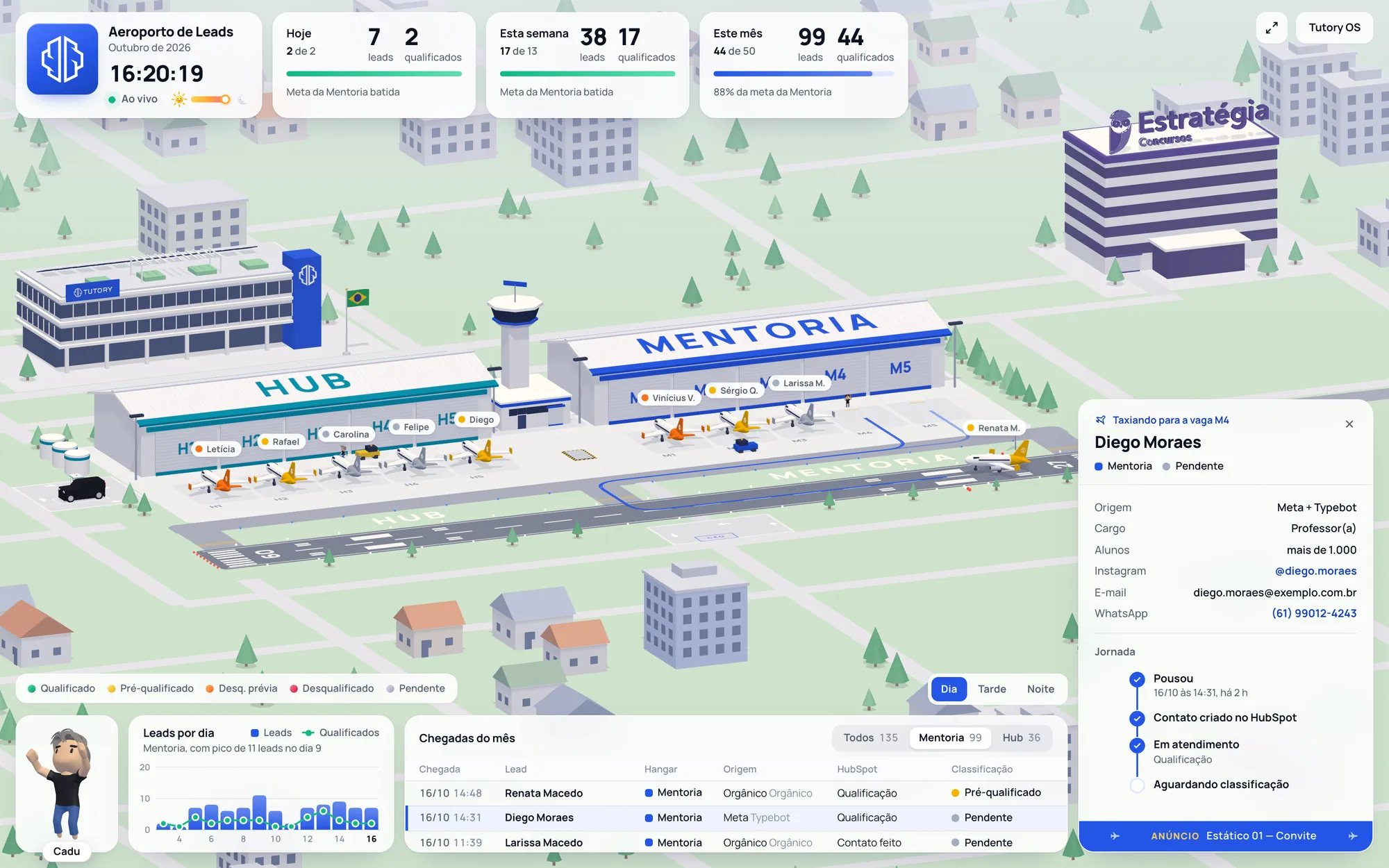Click the day 16 bar in Leads chart
The height and width of the screenshot is (868, 1389).
[372, 818]
